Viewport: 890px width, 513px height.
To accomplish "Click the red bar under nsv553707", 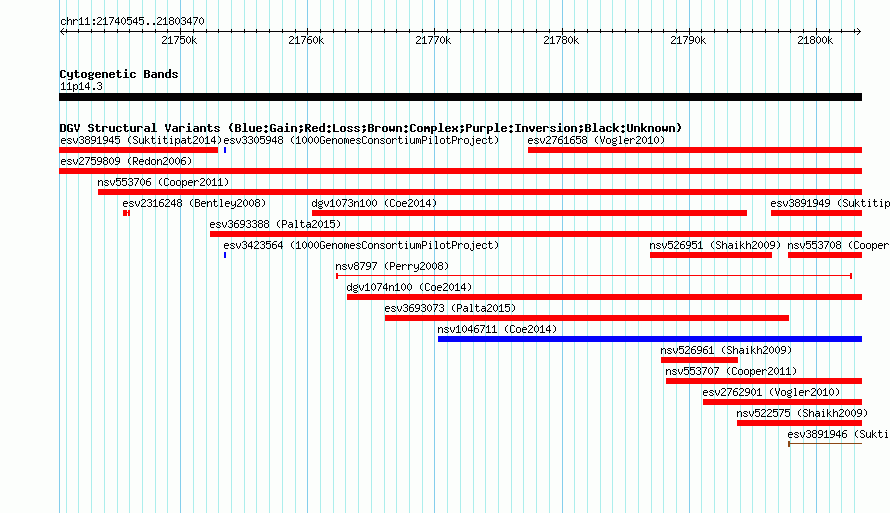I will 764,381.
